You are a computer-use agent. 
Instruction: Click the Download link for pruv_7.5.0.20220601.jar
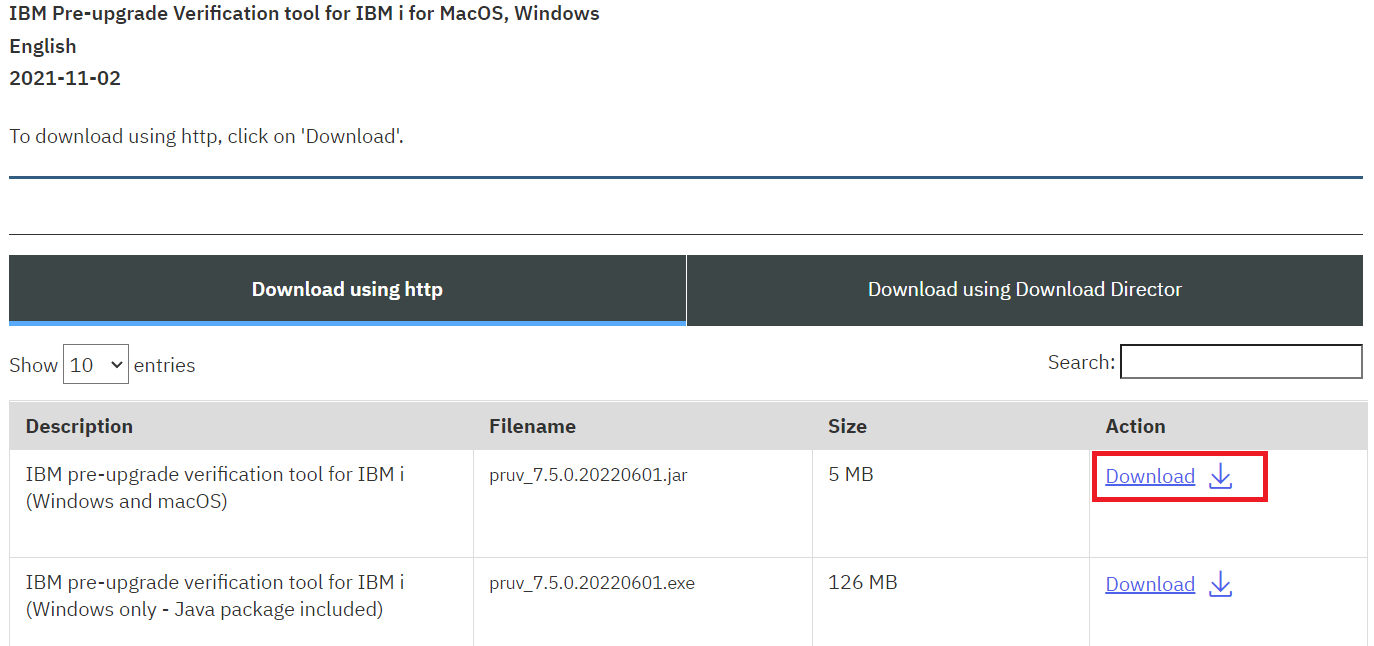[1149, 477]
